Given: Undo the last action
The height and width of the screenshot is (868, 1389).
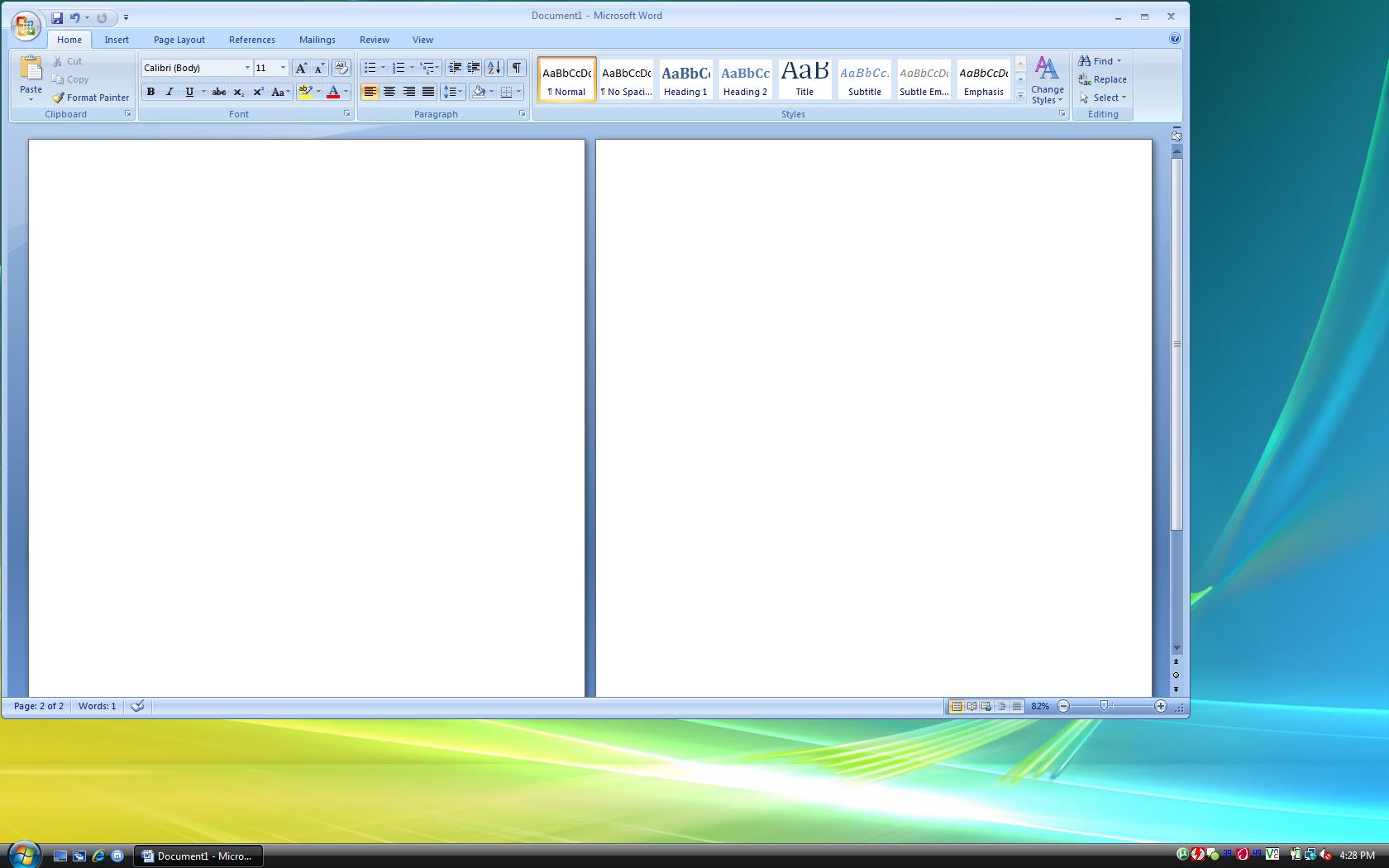Looking at the screenshot, I should coord(74,17).
